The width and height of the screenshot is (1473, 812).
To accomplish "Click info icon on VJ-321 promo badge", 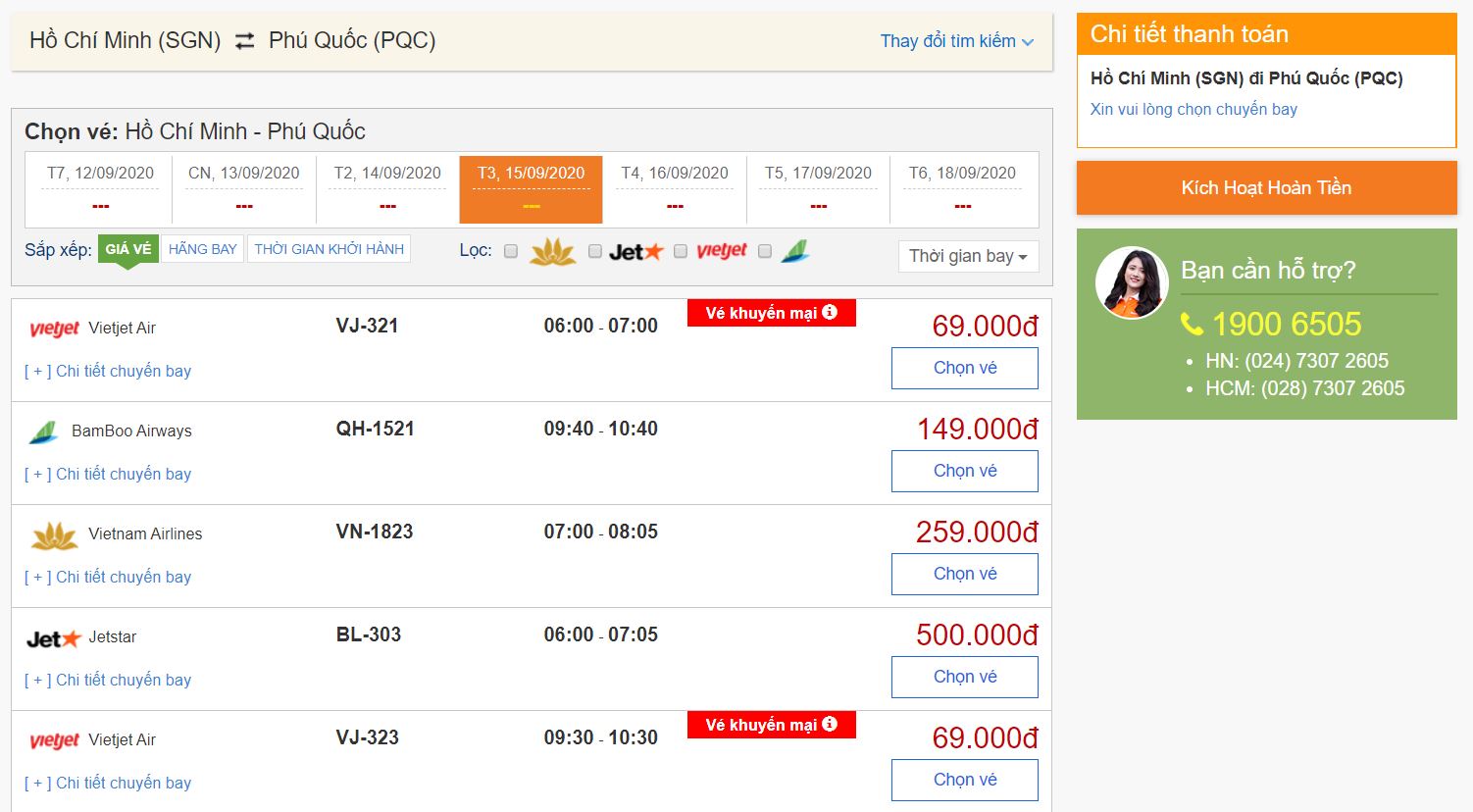I will 830,312.
